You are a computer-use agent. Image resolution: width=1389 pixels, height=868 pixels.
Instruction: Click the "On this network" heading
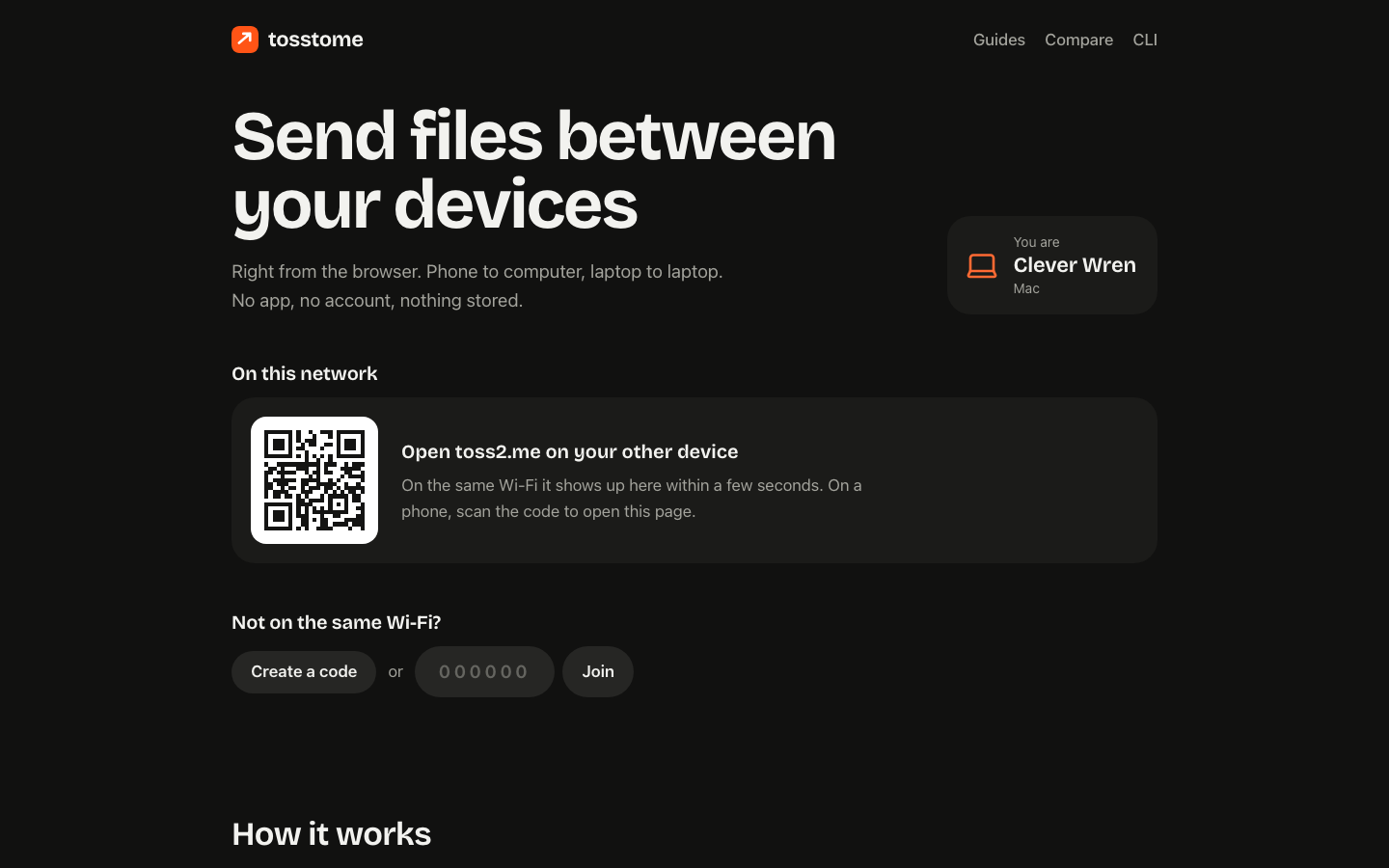tap(305, 373)
